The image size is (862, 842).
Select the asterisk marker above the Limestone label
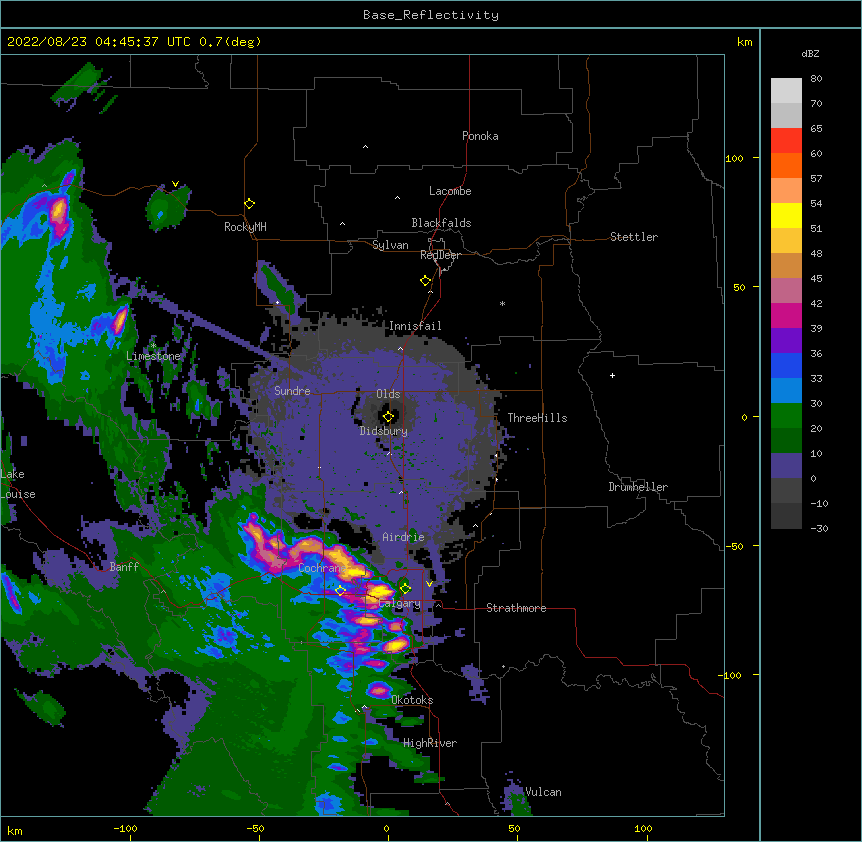tap(153, 345)
